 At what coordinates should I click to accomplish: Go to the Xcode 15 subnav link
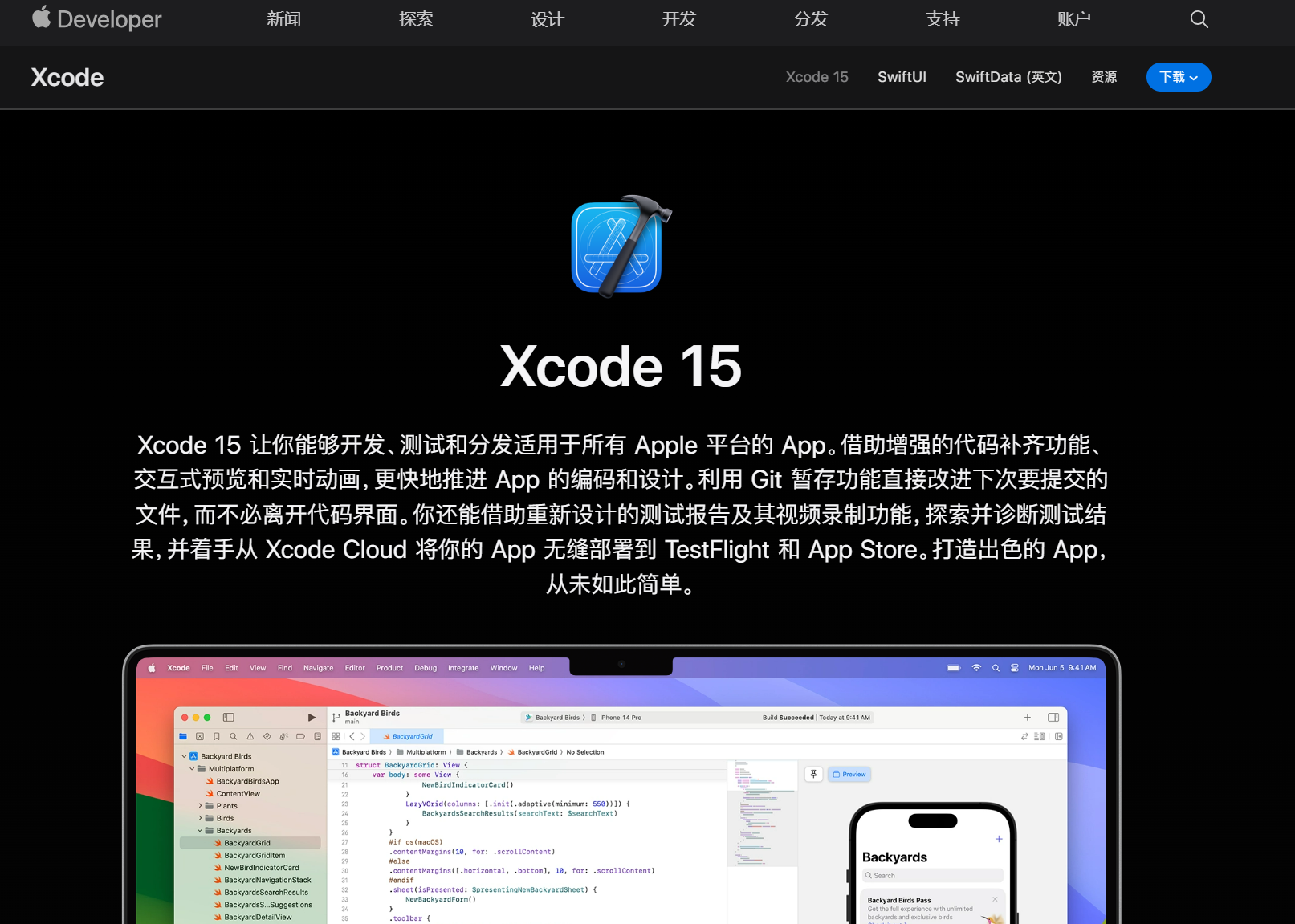(x=817, y=77)
